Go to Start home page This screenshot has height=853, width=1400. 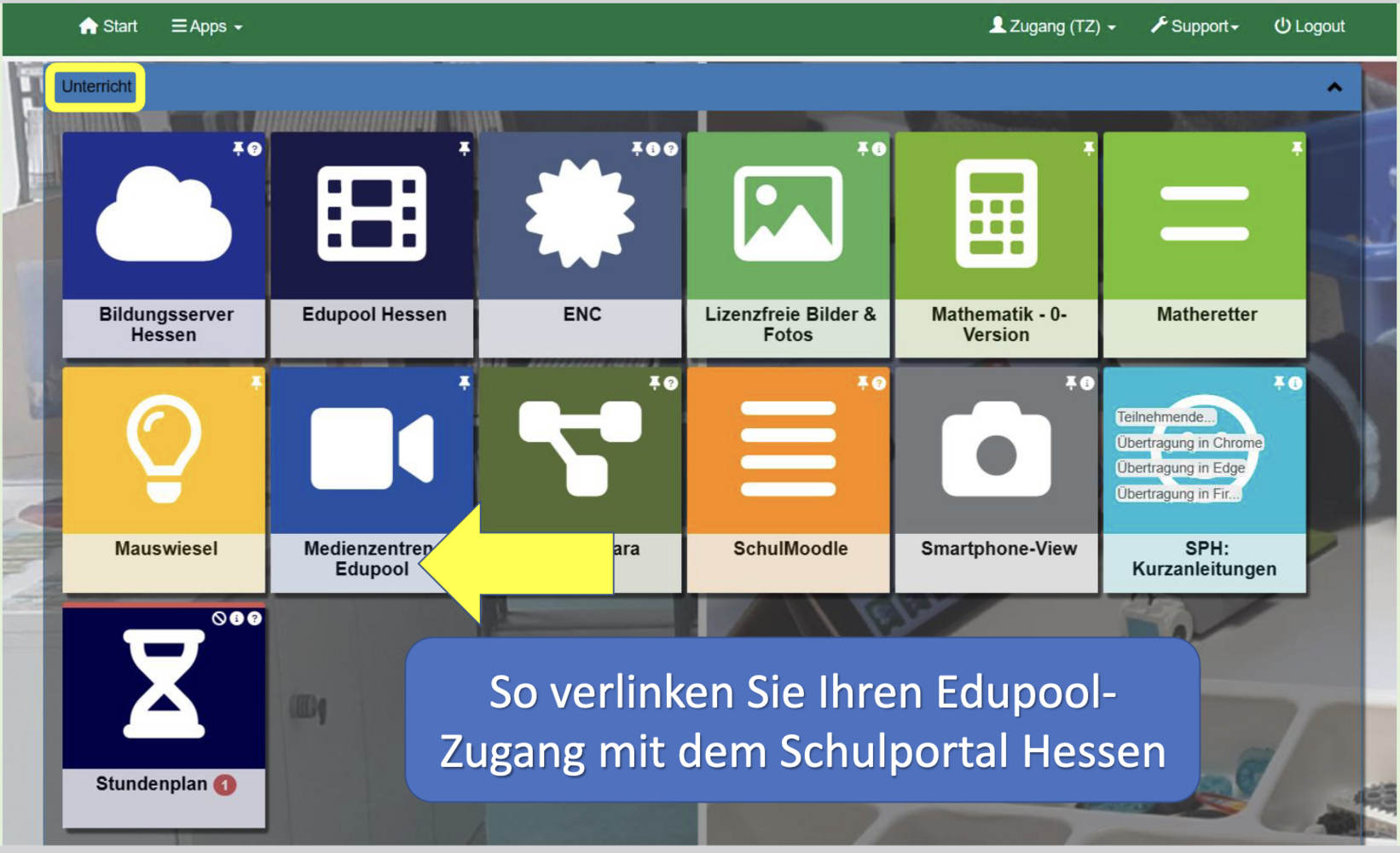[x=108, y=26]
